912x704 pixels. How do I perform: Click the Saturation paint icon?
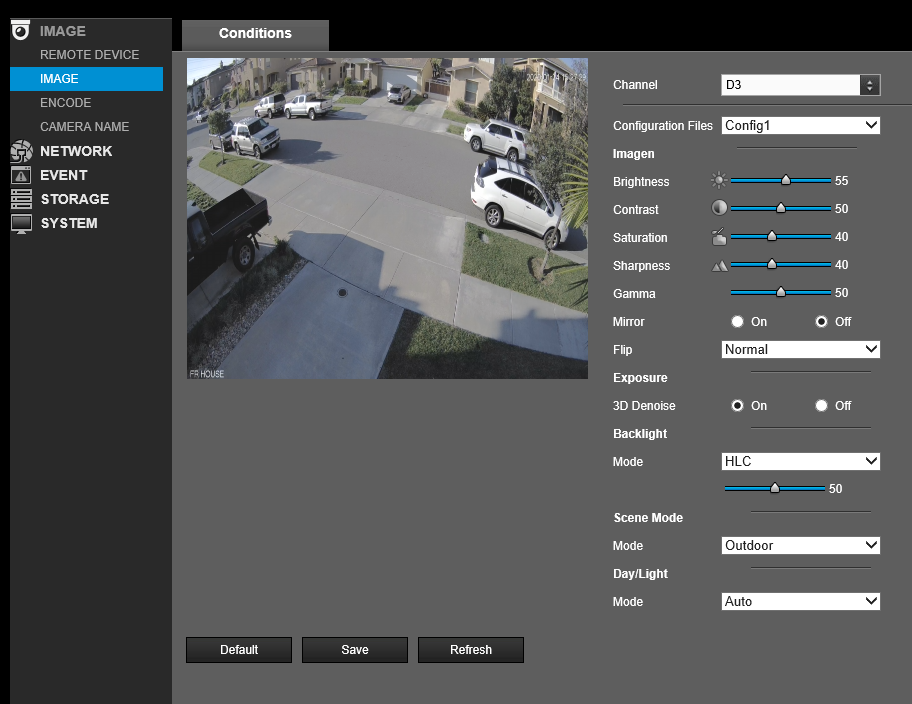(719, 236)
